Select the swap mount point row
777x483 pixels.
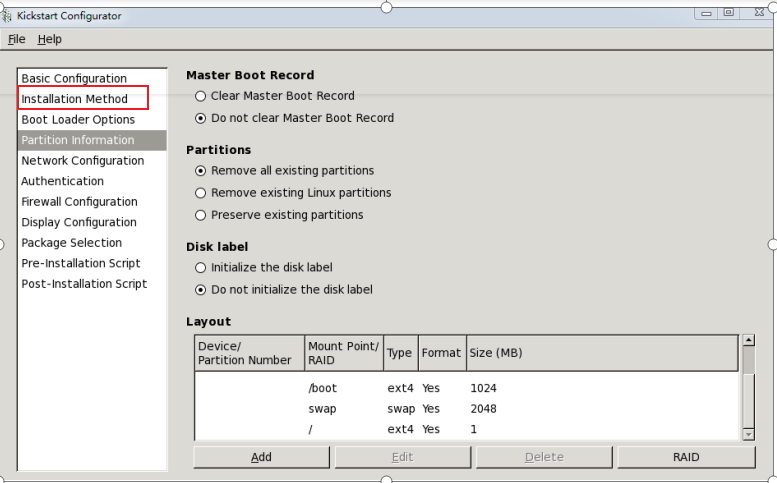(467, 409)
